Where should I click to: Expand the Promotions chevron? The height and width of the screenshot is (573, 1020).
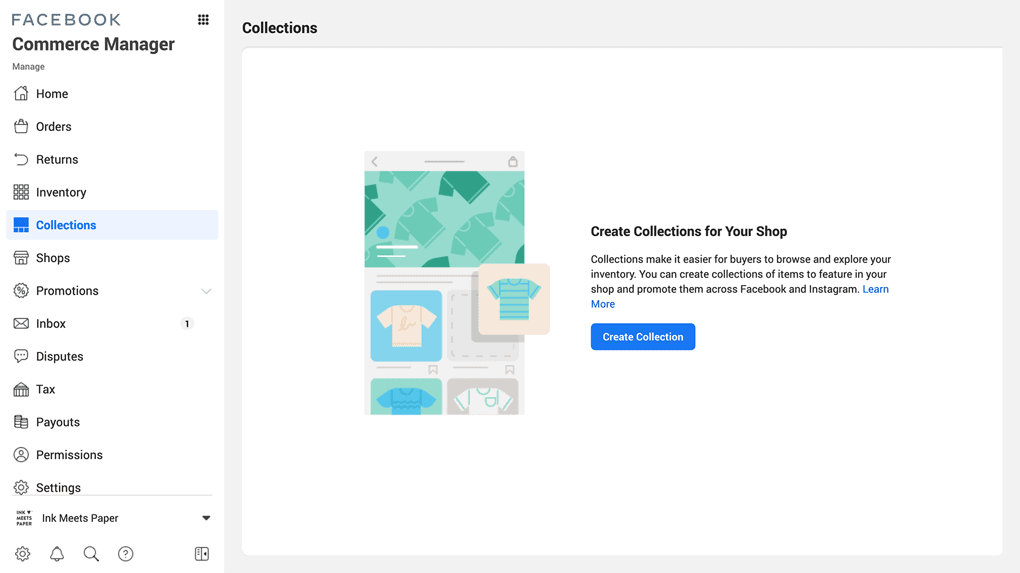pyautogui.click(x=206, y=291)
